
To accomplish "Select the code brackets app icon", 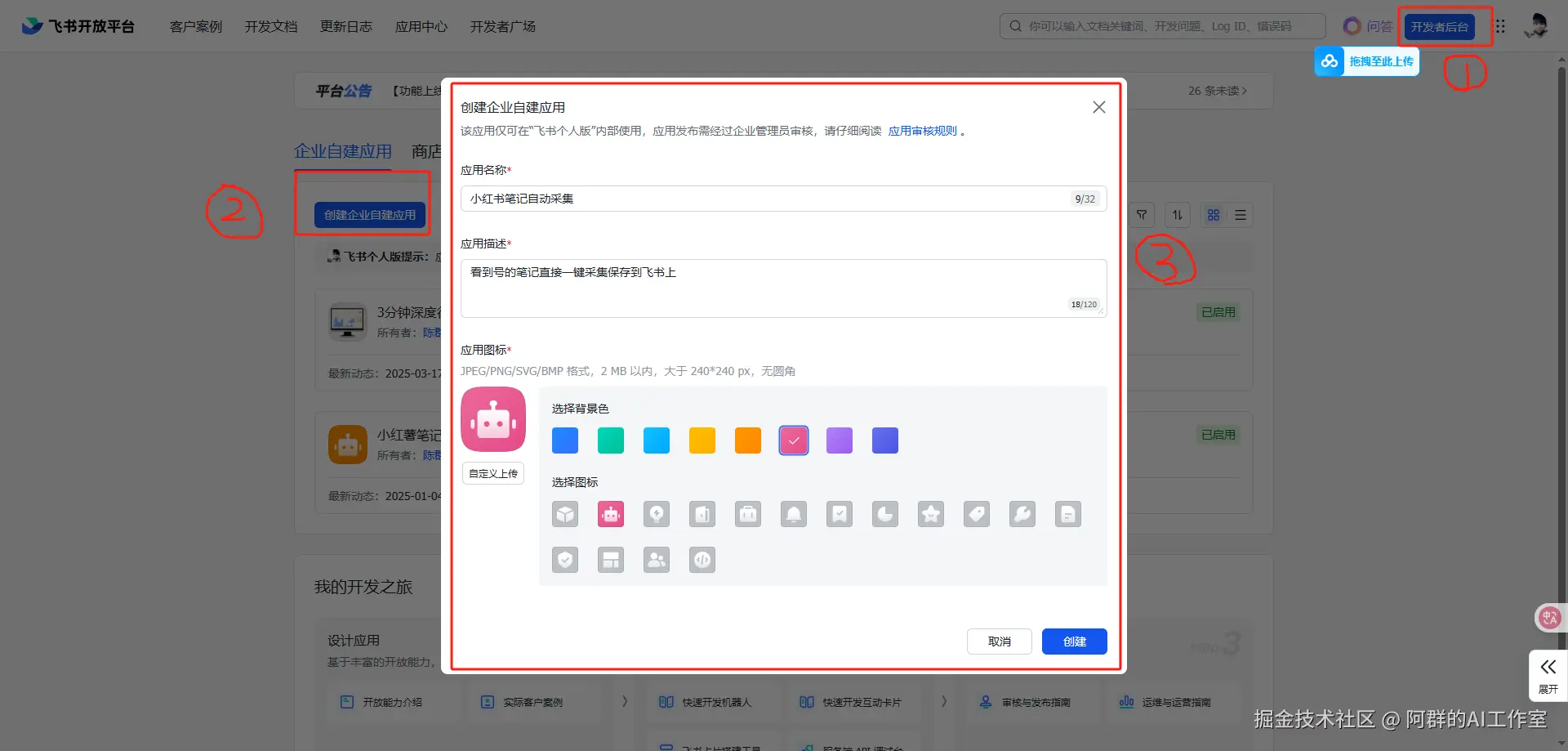I will tap(702, 560).
